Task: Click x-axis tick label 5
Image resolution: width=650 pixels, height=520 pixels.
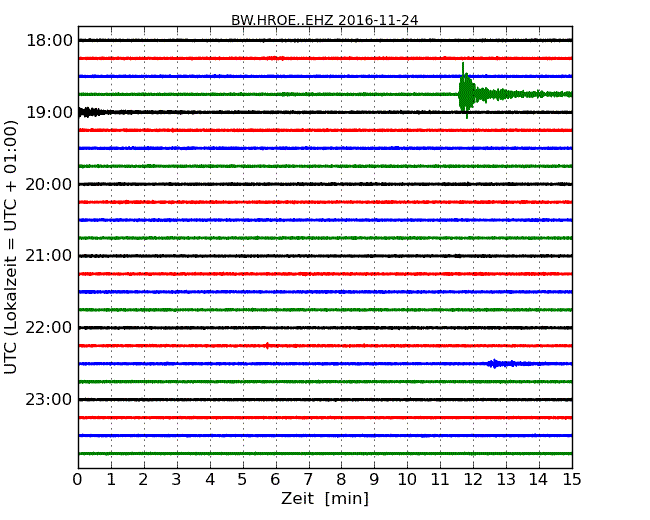Action: point(243,480)
